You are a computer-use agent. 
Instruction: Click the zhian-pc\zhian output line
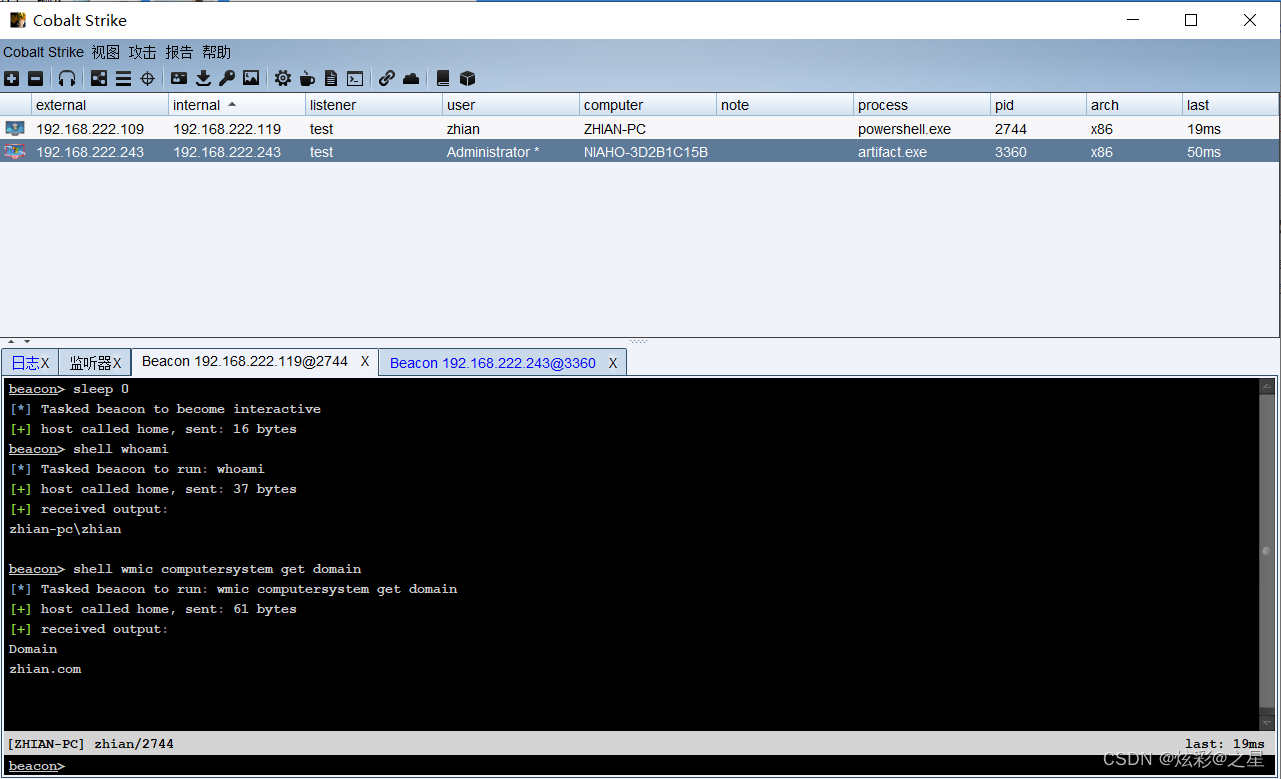click(x=65, y=529)
